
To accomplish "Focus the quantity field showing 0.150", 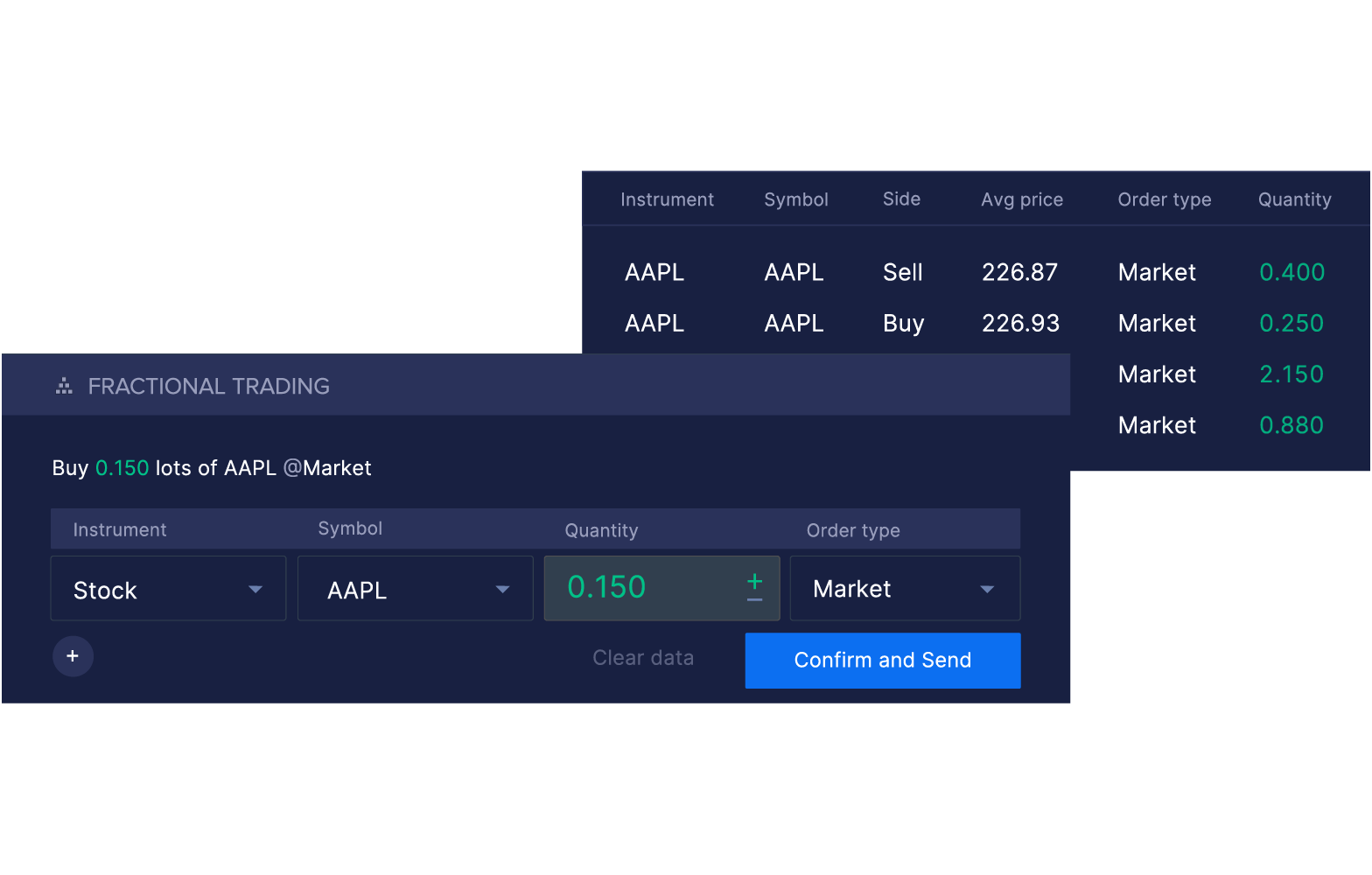I will [643, 588].
